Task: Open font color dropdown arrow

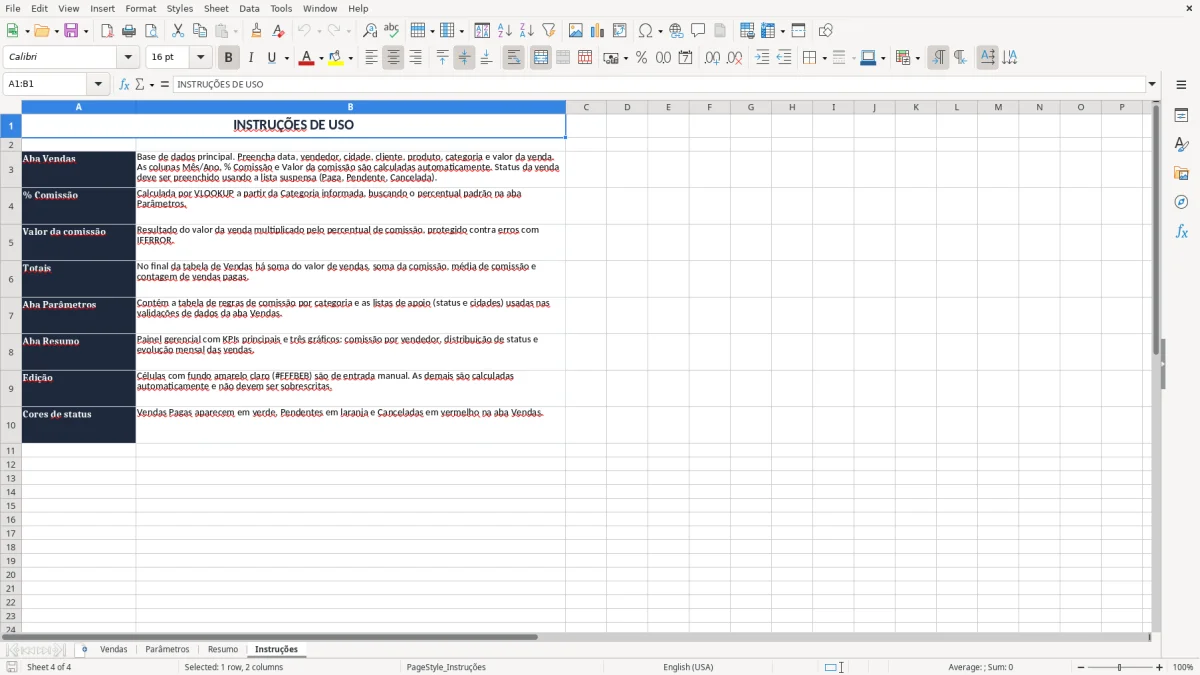Action: pyautogui.click(x=321, y=58)
